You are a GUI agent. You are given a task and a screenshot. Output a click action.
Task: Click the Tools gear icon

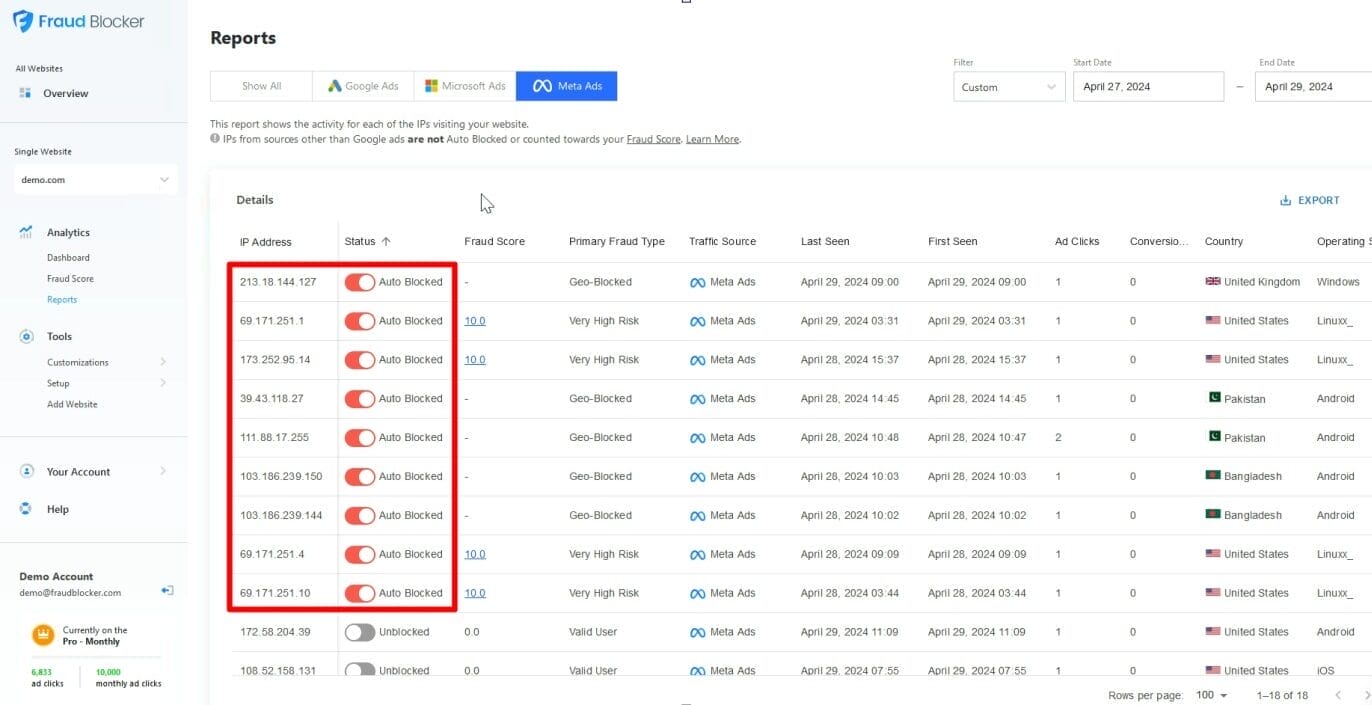tap(26, 337)
